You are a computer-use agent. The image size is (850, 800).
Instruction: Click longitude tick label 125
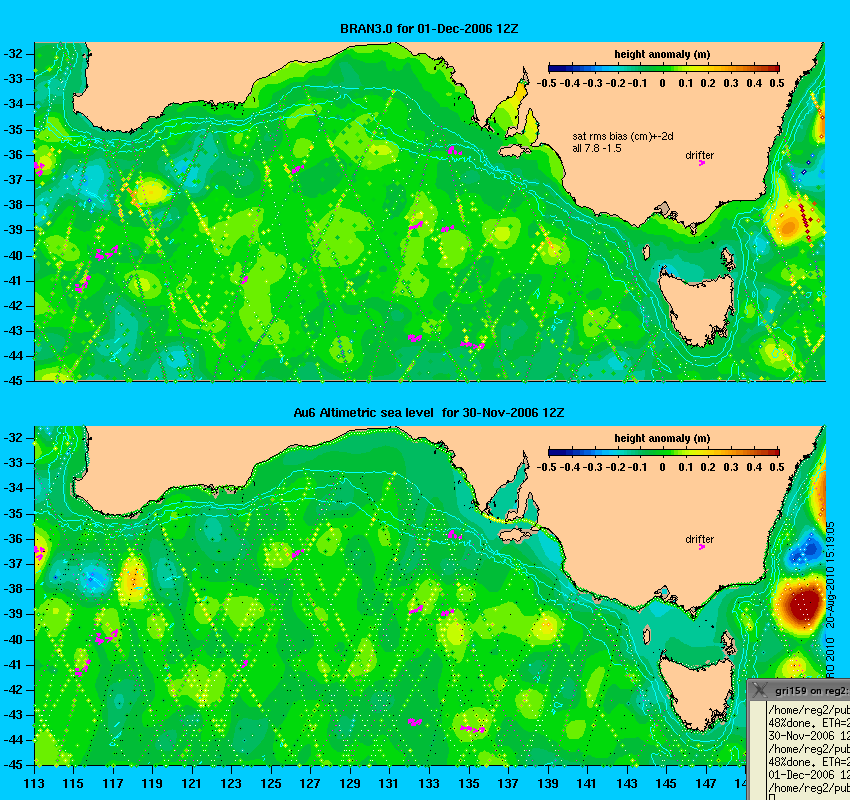click(x=271, y=784)
